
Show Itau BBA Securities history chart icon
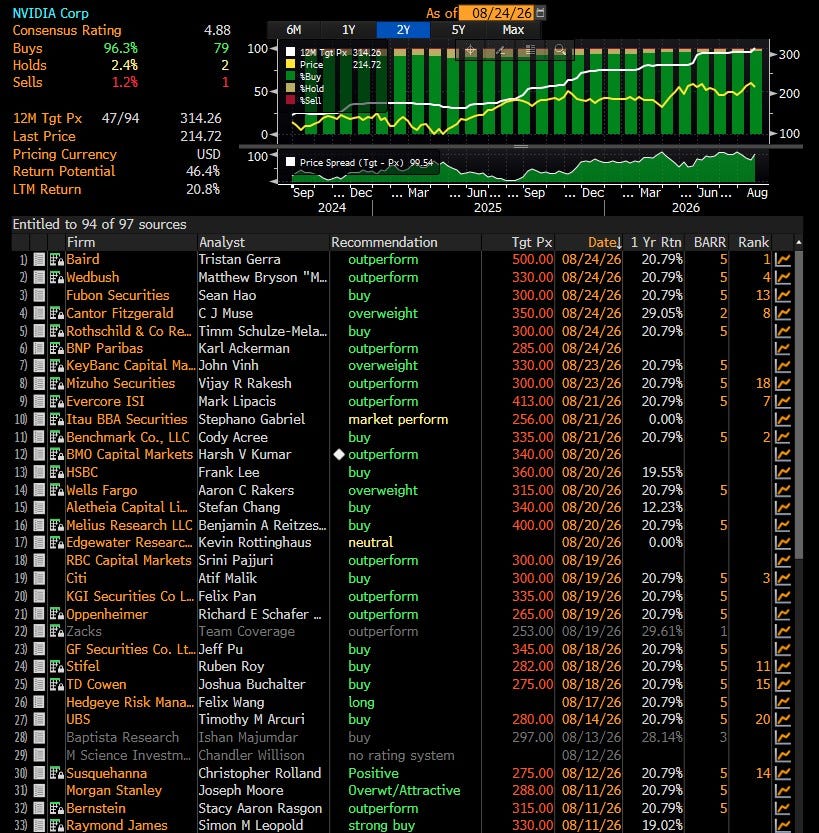[782, 419]
